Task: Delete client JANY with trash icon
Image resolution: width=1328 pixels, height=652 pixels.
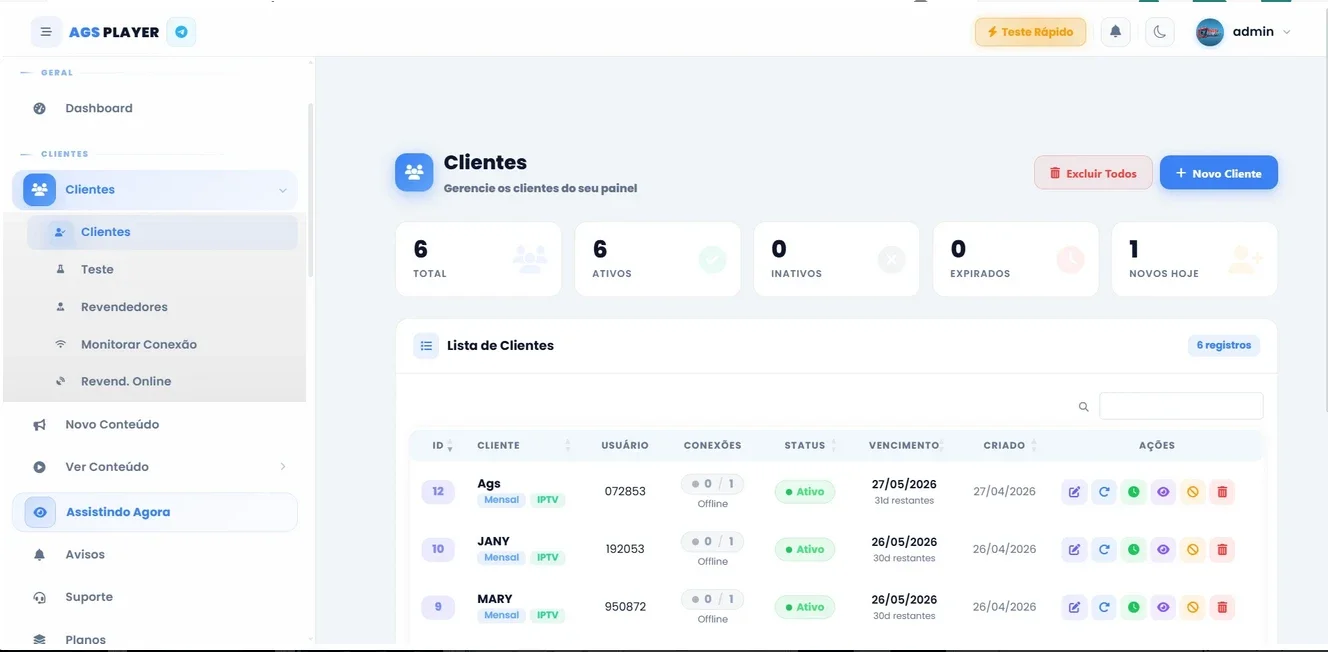Action: (x=1222, y=549)
